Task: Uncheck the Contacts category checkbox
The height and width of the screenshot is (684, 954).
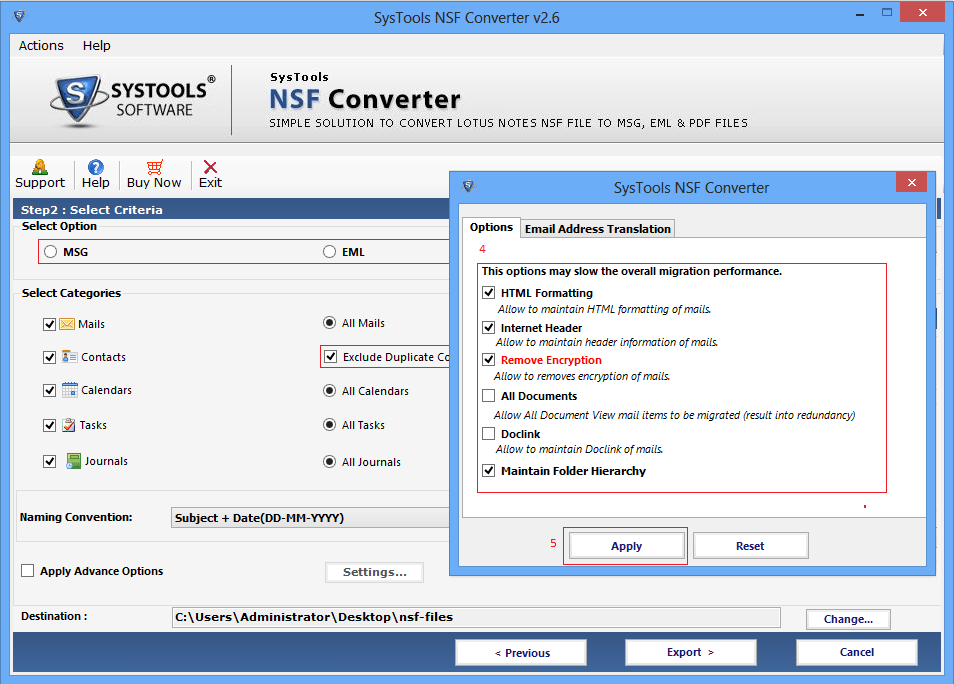Action: (x=49, y=357)
